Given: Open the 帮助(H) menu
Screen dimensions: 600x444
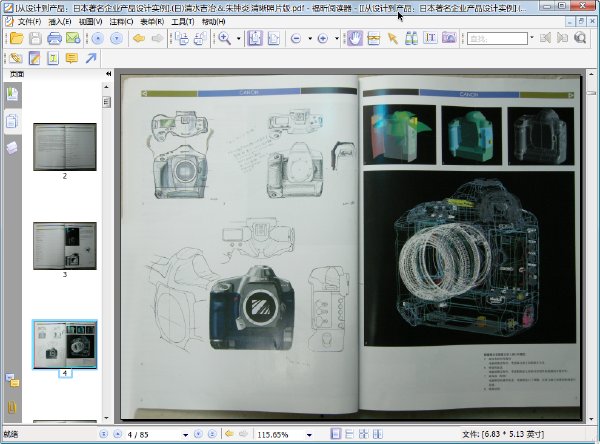Looking at the screenshot, I should point(213,22).
